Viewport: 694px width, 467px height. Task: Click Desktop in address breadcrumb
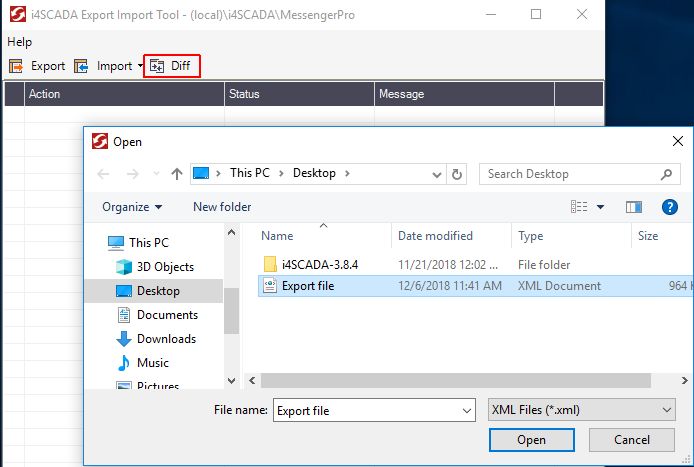pyautogui.click(x=314, y=173)
